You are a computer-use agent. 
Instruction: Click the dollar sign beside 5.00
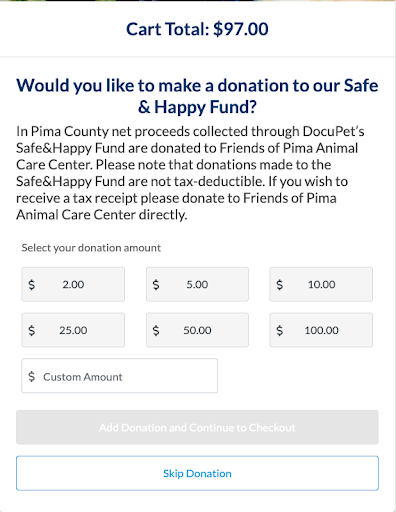pyautogui.click(x=156, y=285)
